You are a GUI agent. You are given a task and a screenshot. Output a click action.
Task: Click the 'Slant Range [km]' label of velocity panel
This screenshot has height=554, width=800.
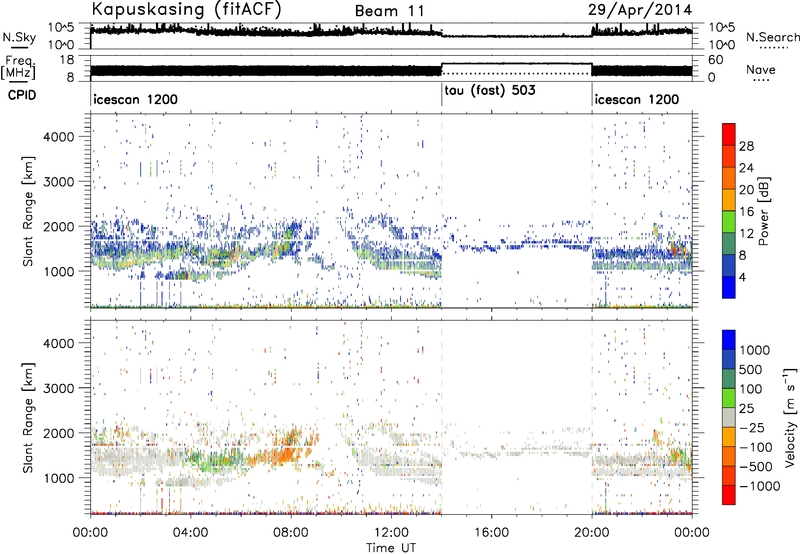coord(28,417)
